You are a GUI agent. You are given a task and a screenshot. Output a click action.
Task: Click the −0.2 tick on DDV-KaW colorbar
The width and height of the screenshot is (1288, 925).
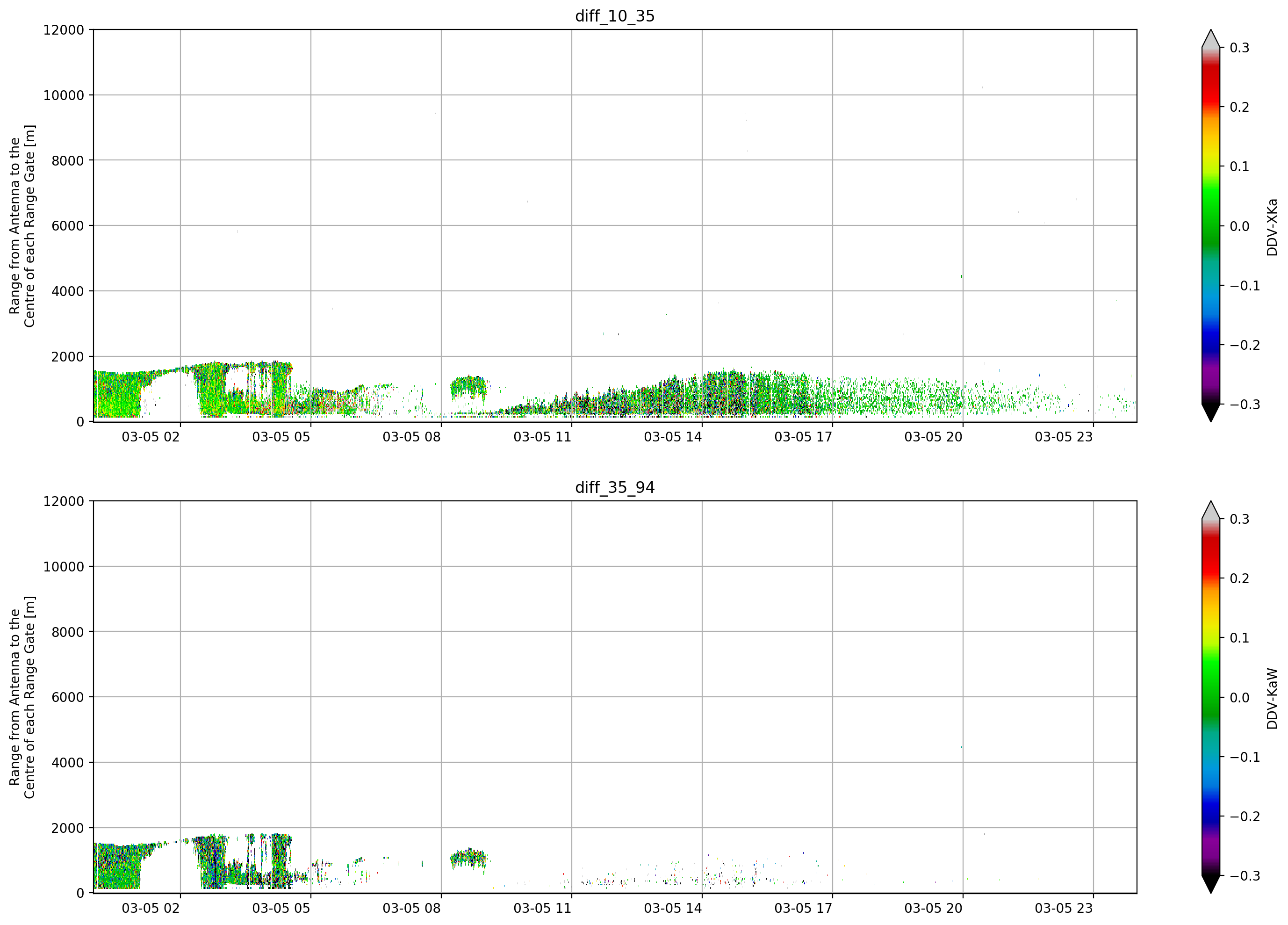tap(1245, 817)
